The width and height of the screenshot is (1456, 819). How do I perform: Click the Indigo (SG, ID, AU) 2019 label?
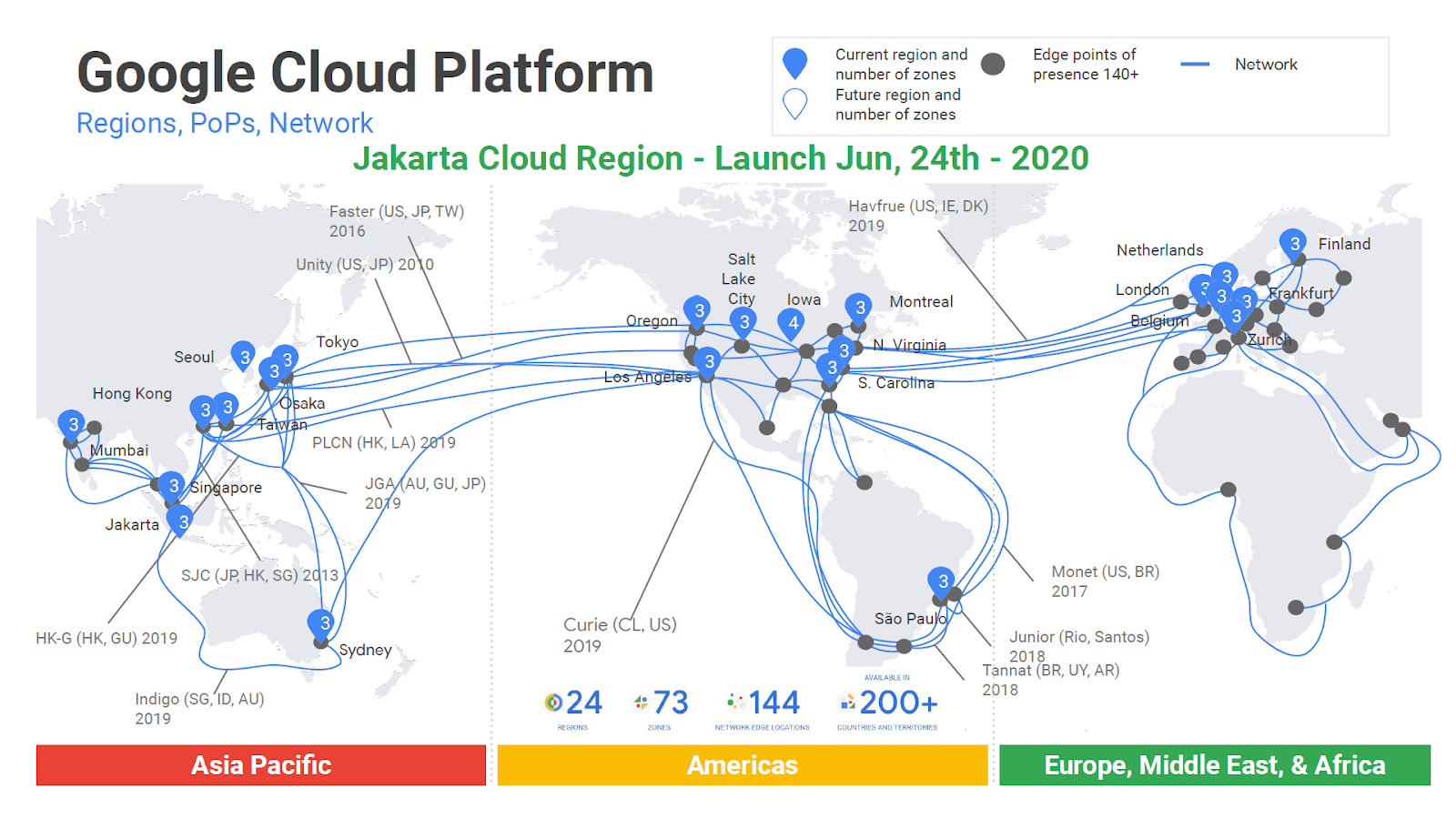tap(199, 709)
